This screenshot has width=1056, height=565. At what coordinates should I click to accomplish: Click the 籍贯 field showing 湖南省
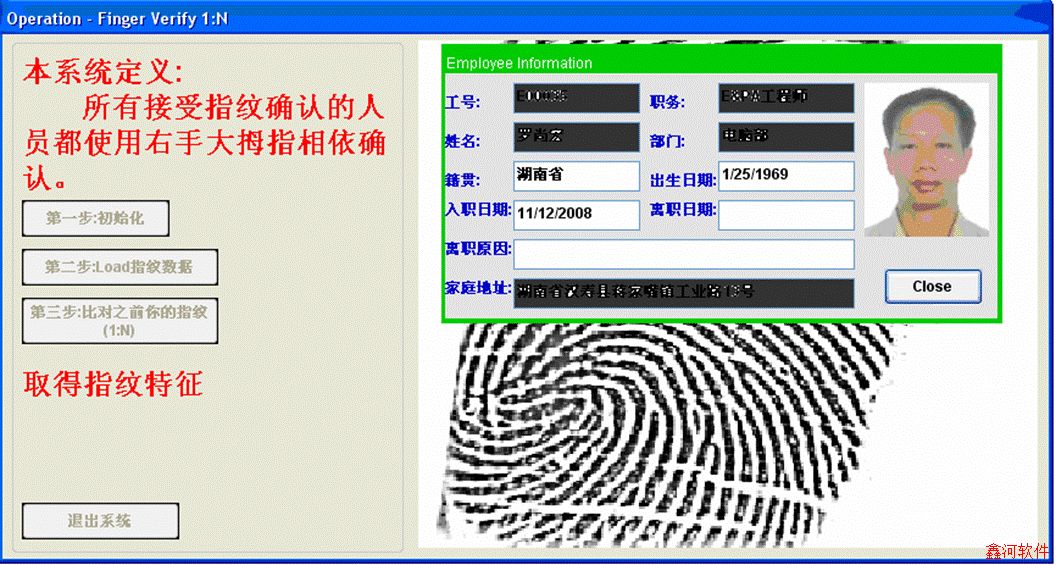576,176
